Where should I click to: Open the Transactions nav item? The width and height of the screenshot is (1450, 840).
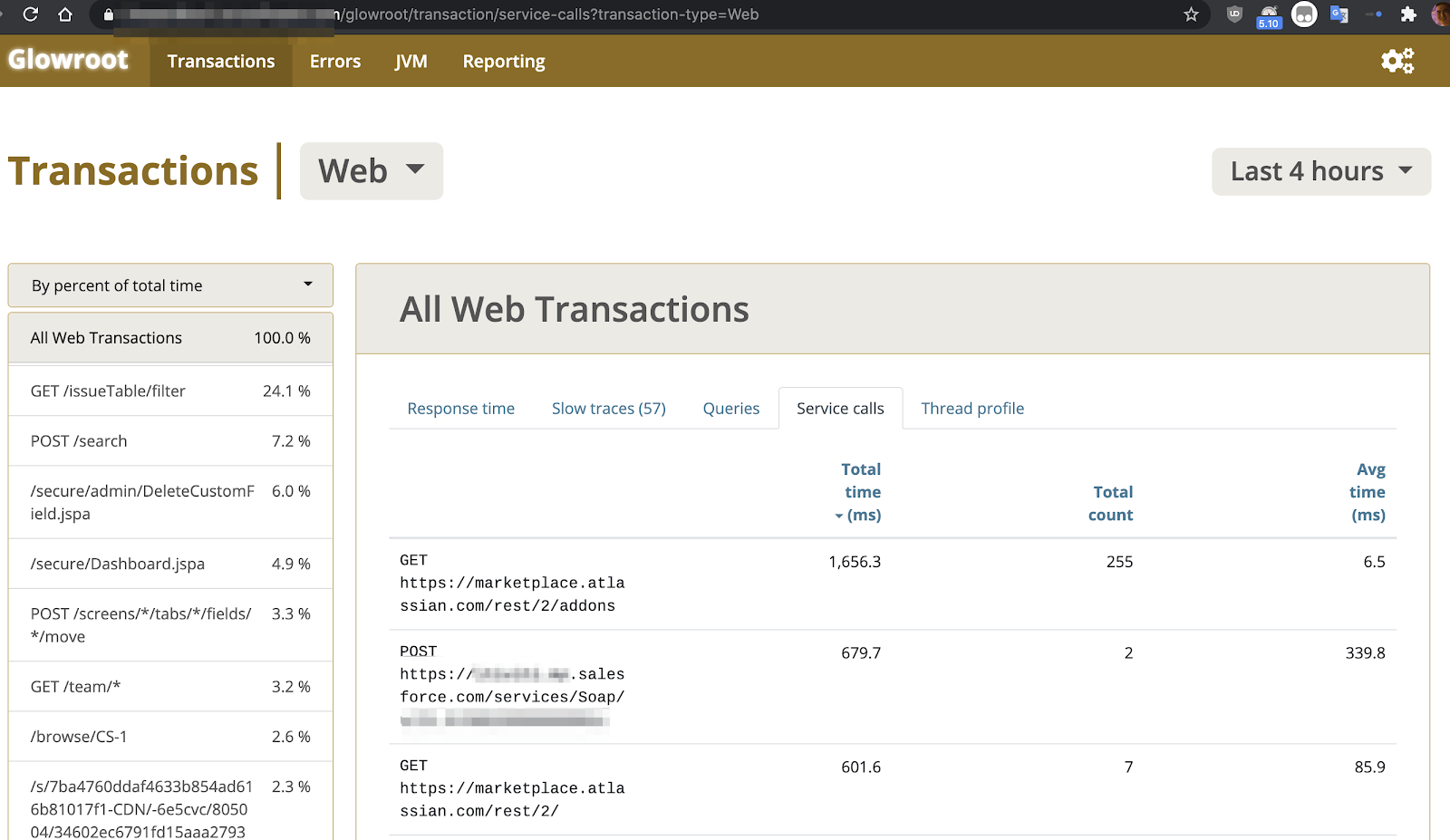tap(221, 62)
